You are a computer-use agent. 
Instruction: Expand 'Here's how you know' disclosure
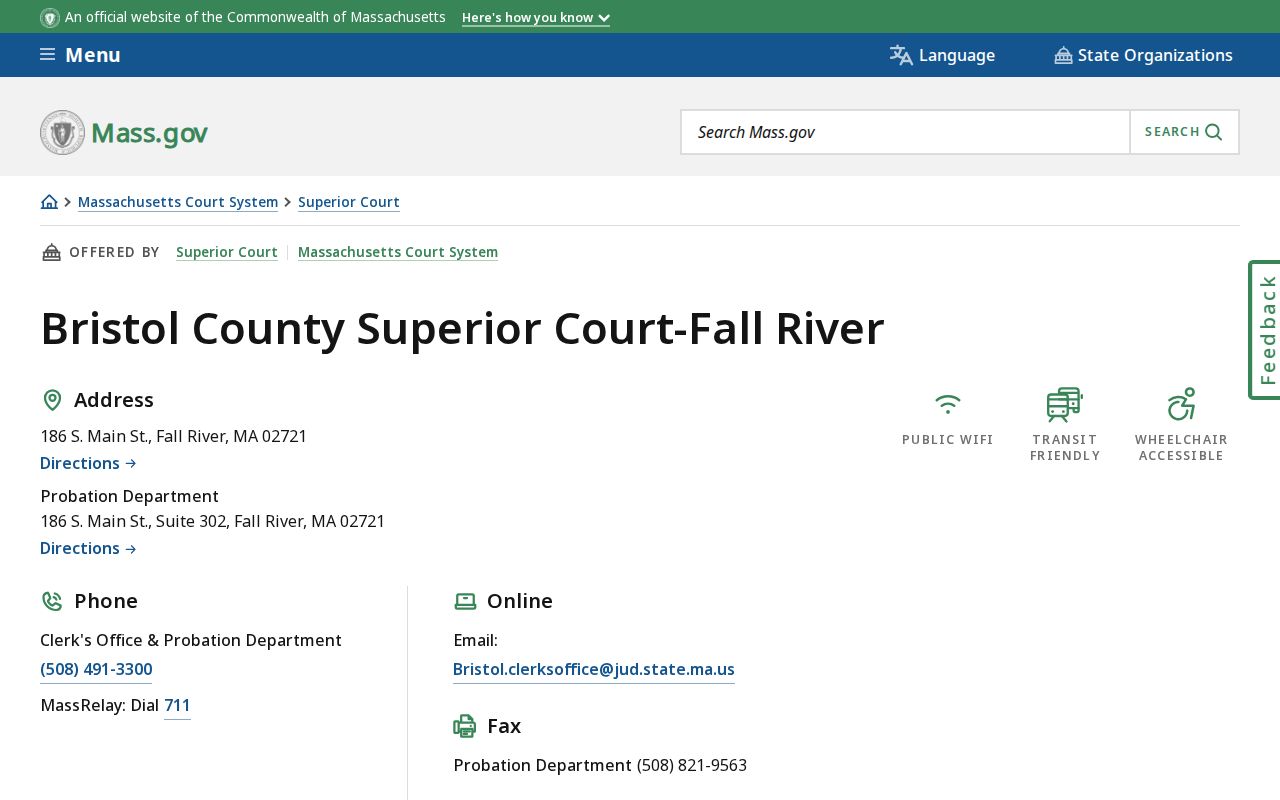[536, 18]
